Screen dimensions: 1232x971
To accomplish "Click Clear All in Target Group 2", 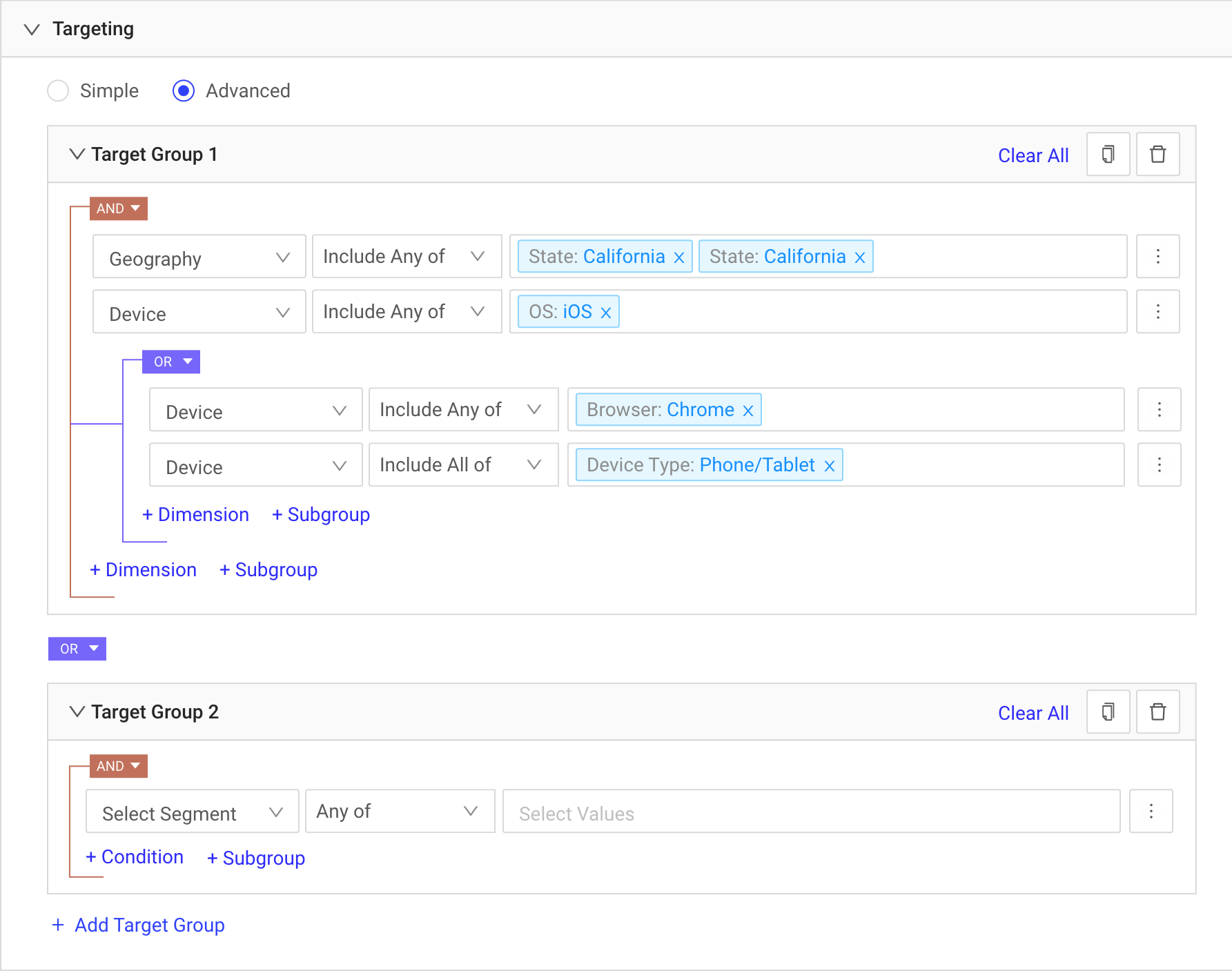I will pos(1033,713).
